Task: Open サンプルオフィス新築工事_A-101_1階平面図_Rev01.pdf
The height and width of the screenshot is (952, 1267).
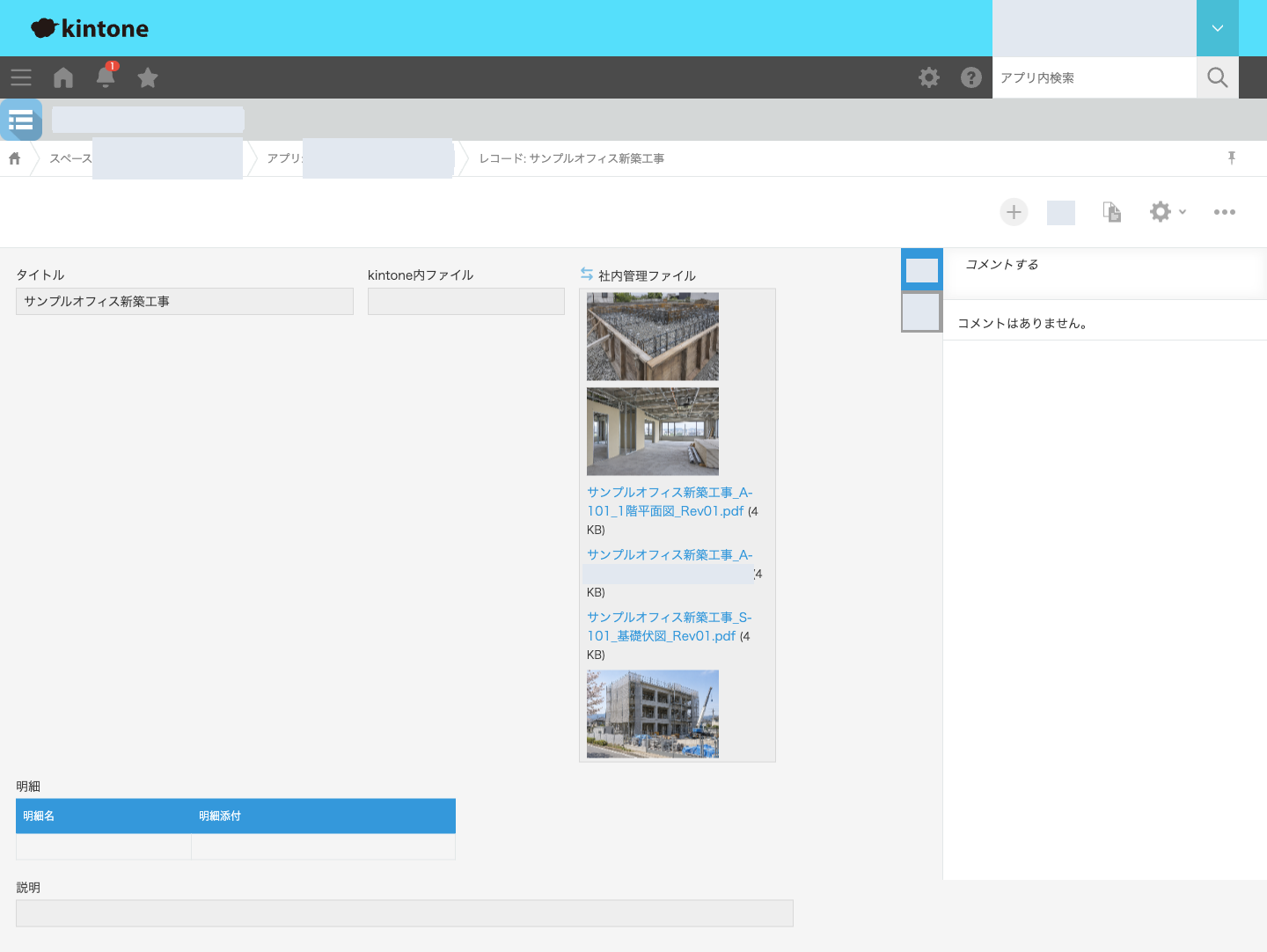Action: click(670, 502)
